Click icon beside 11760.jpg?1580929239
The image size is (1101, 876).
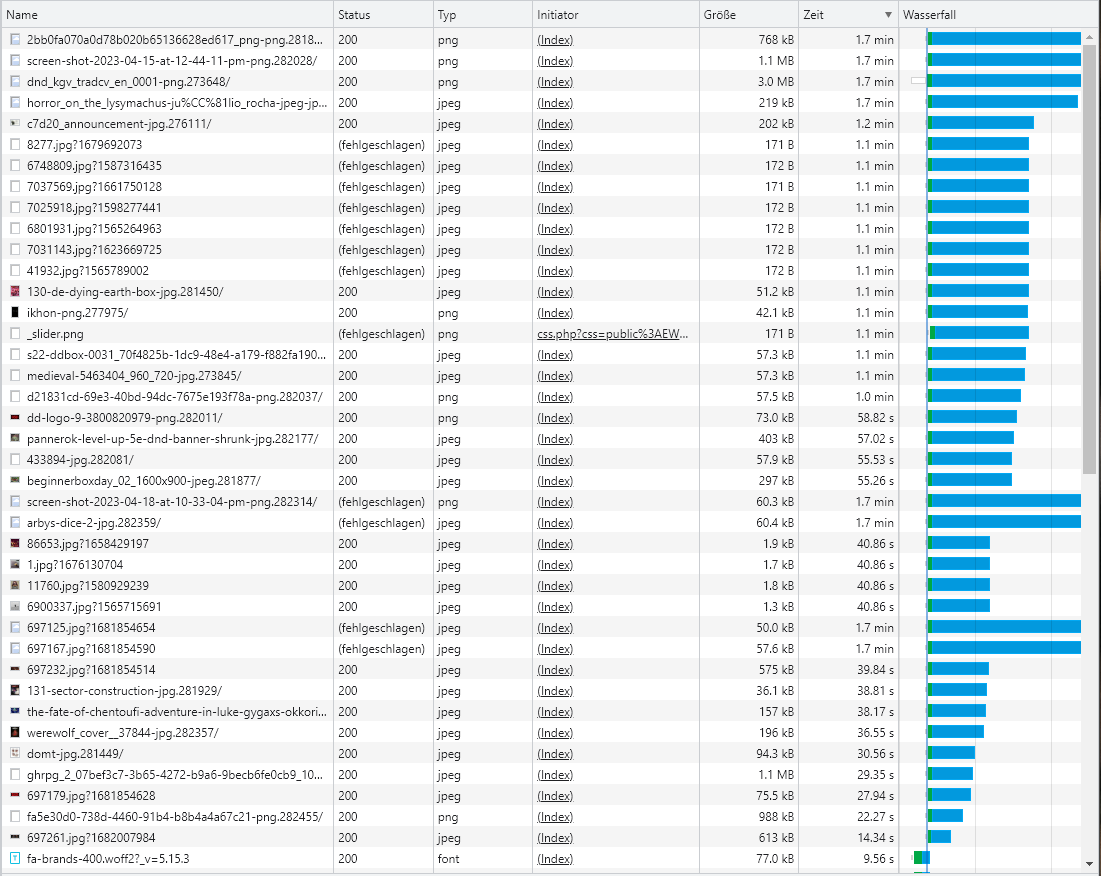15,585
